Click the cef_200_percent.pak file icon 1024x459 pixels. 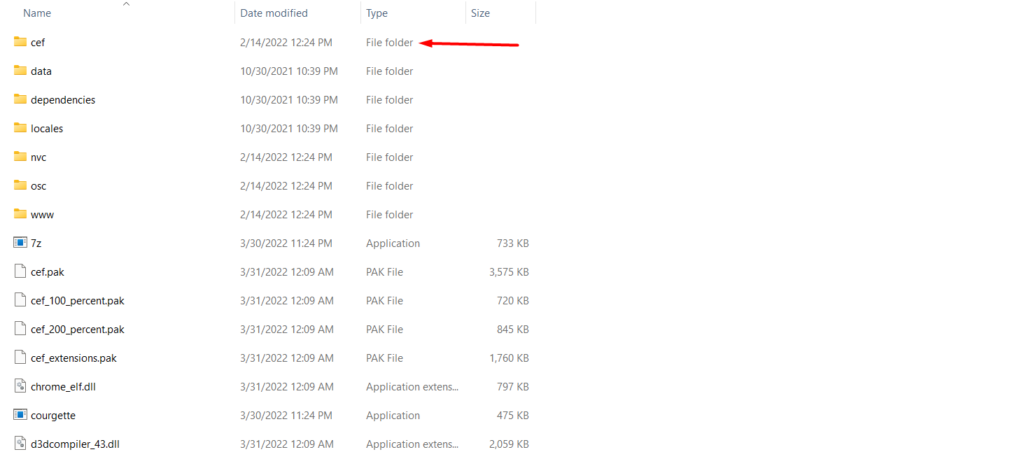[x=20, y=329]
